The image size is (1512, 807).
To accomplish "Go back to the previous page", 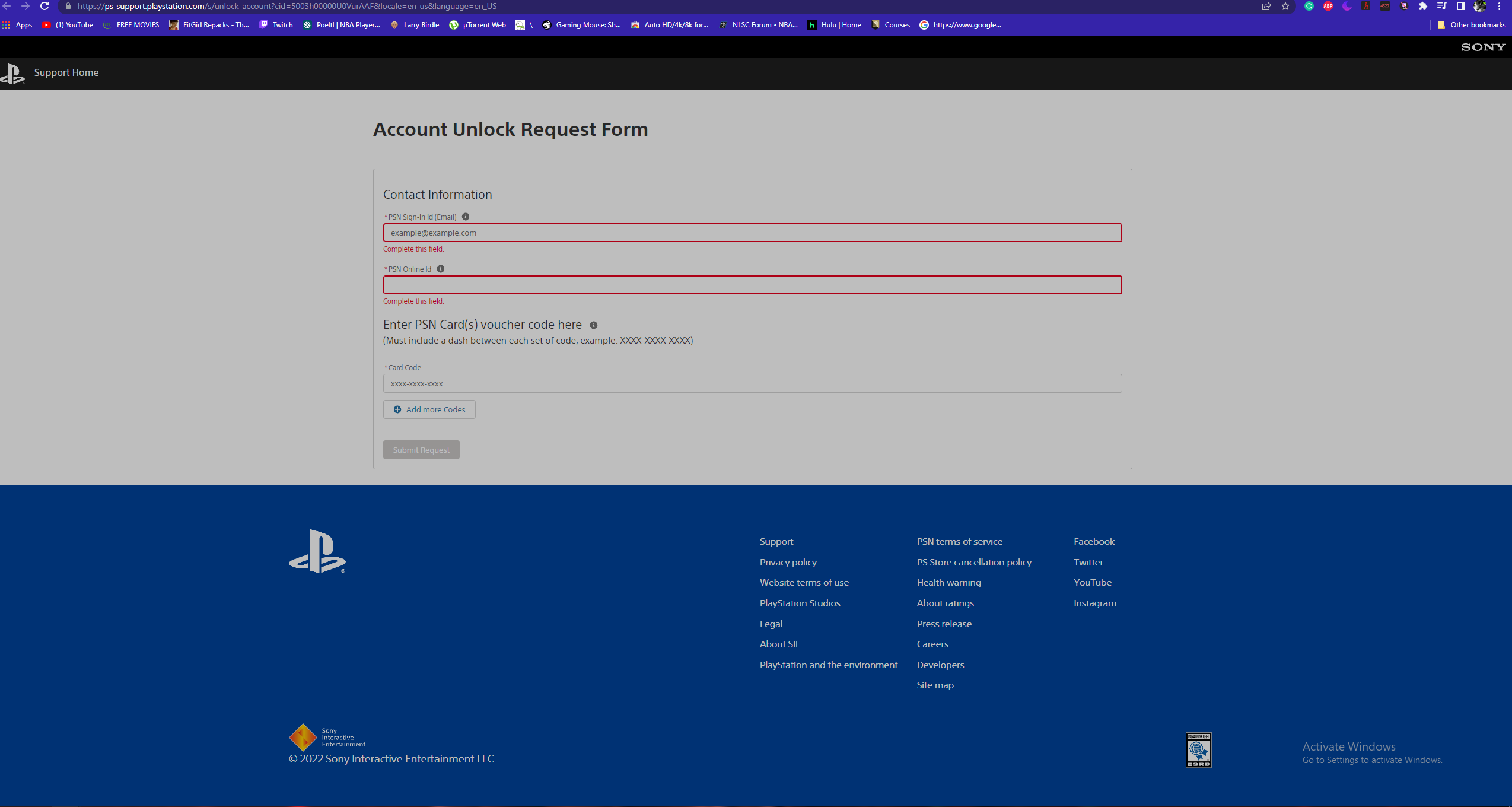I will 7,6.
